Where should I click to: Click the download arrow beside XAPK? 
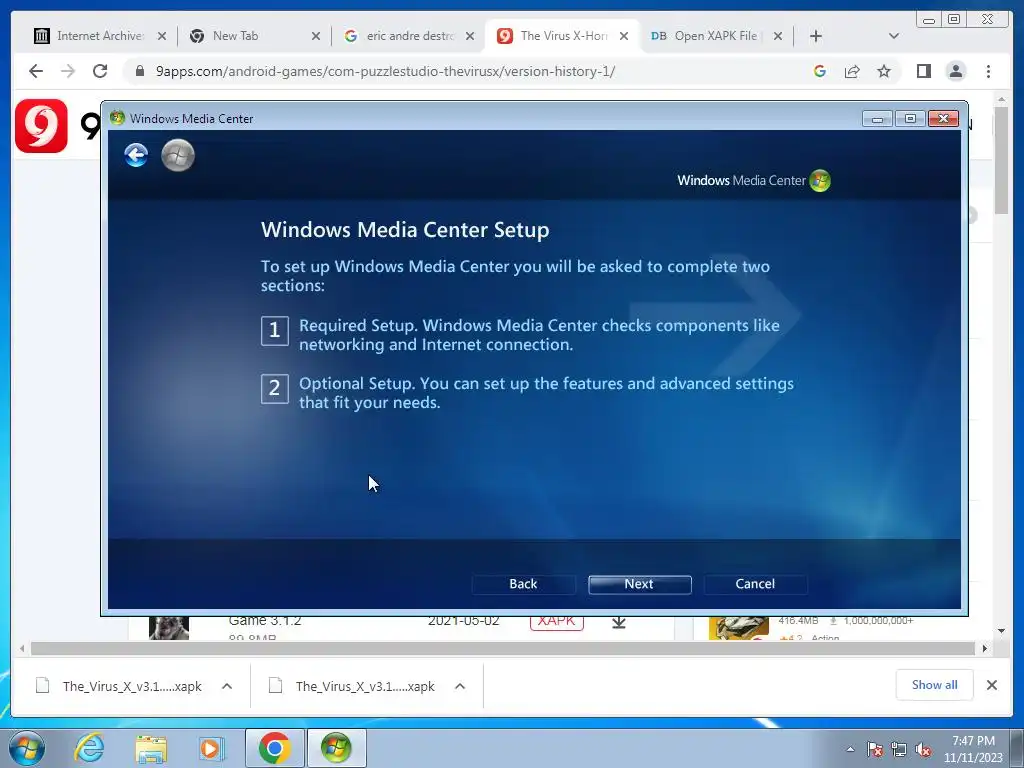tap(619, 622)
